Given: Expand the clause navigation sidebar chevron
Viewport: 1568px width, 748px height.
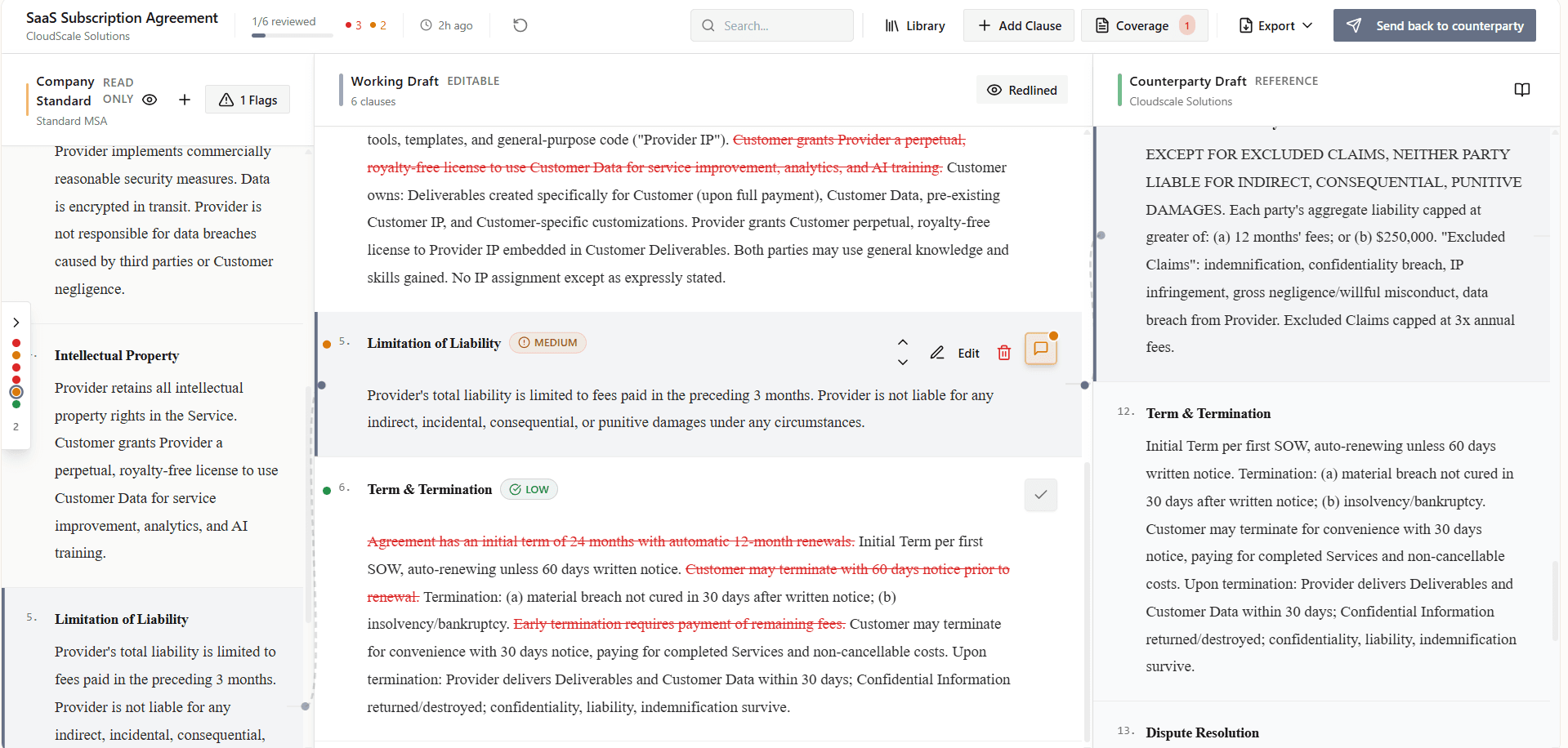Looking at the screenshot, I should click(16, 322).
